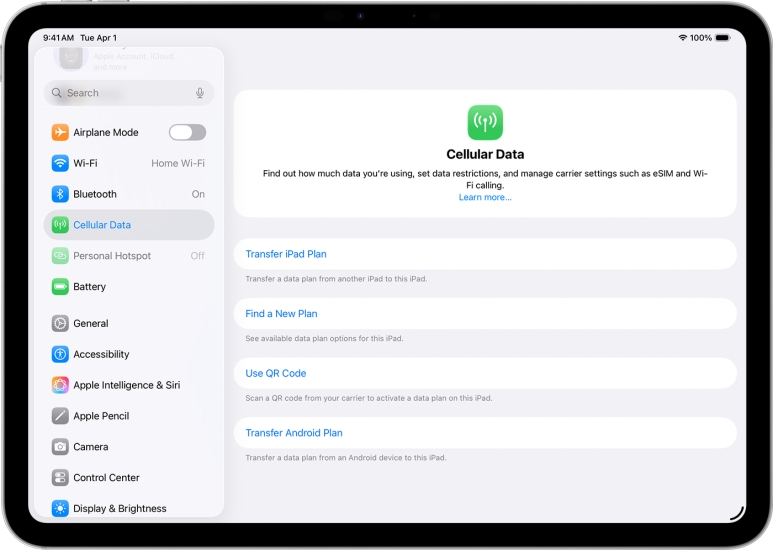Tap the Apple Account profile avatar
Screen dimensions: 773x550
[x=70, y=58]
